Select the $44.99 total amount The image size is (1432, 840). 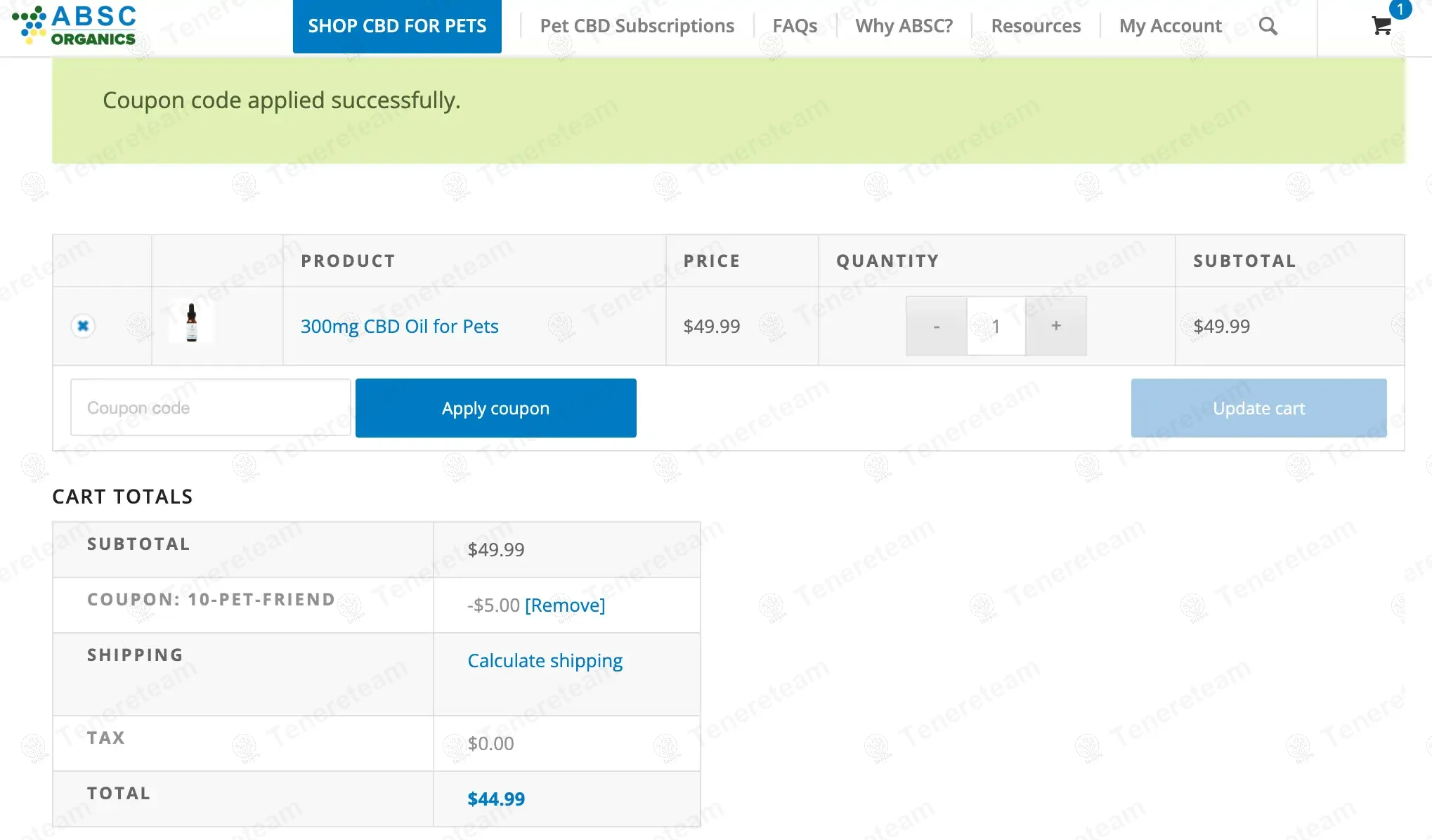click(x=496, y=799)
